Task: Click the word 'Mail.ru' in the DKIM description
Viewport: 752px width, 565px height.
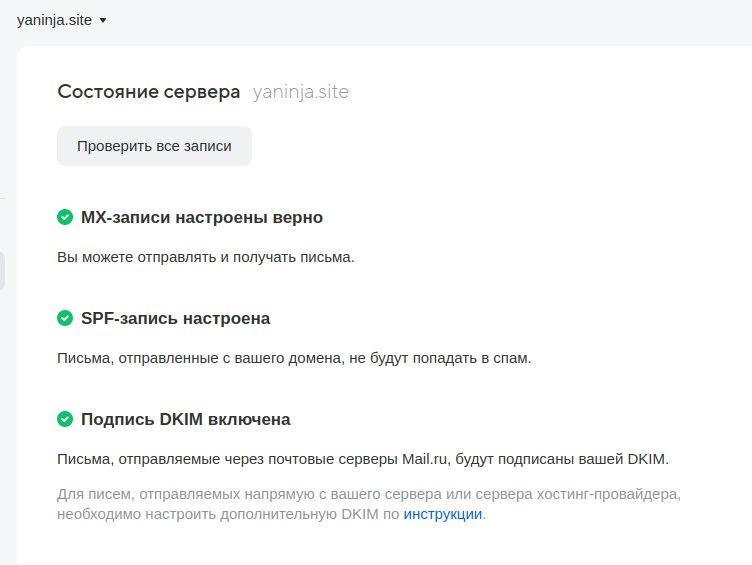Action: (x=424, y=459)
